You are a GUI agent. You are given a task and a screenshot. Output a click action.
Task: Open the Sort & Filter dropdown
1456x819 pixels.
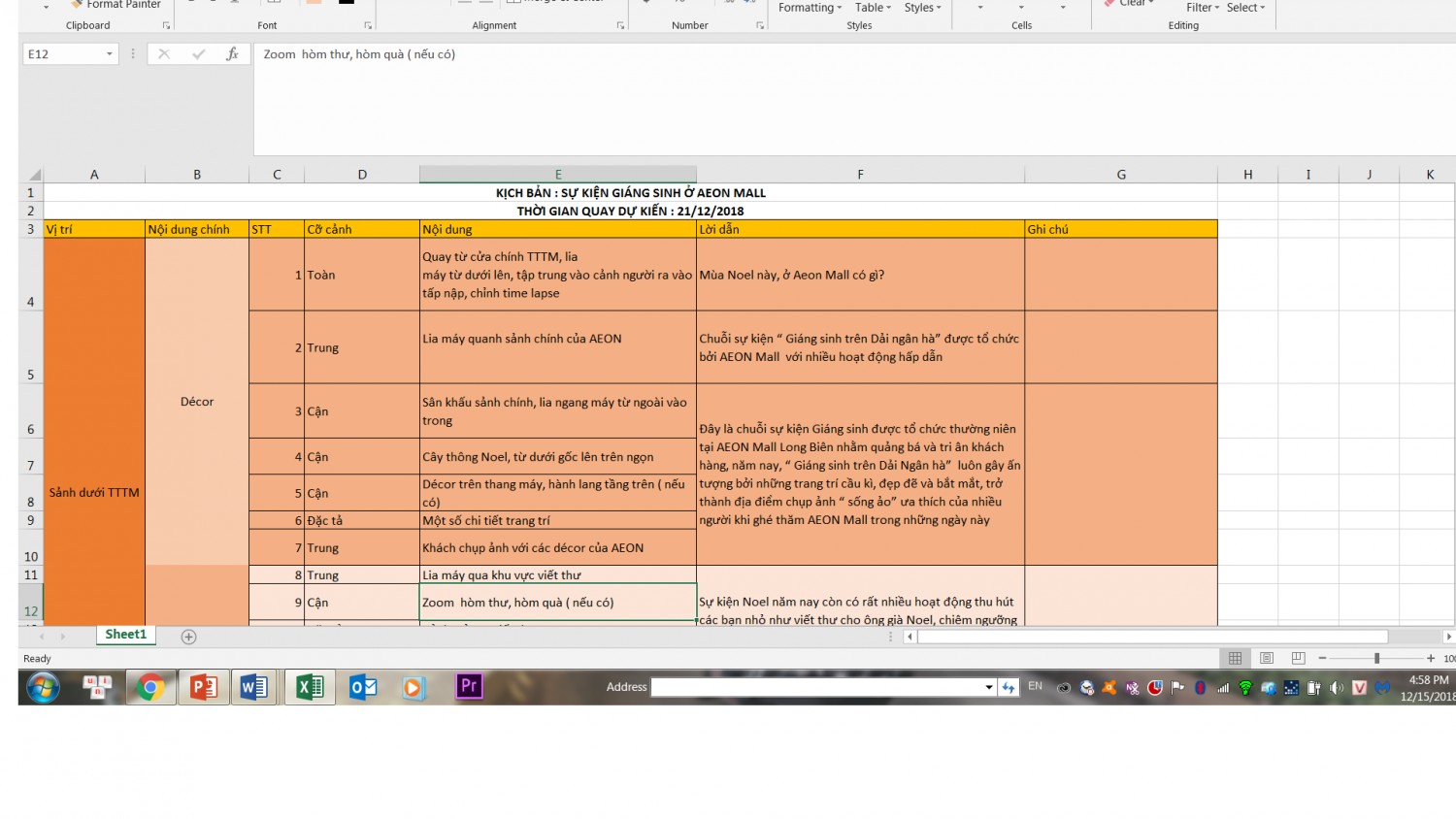click(1203, 8)
